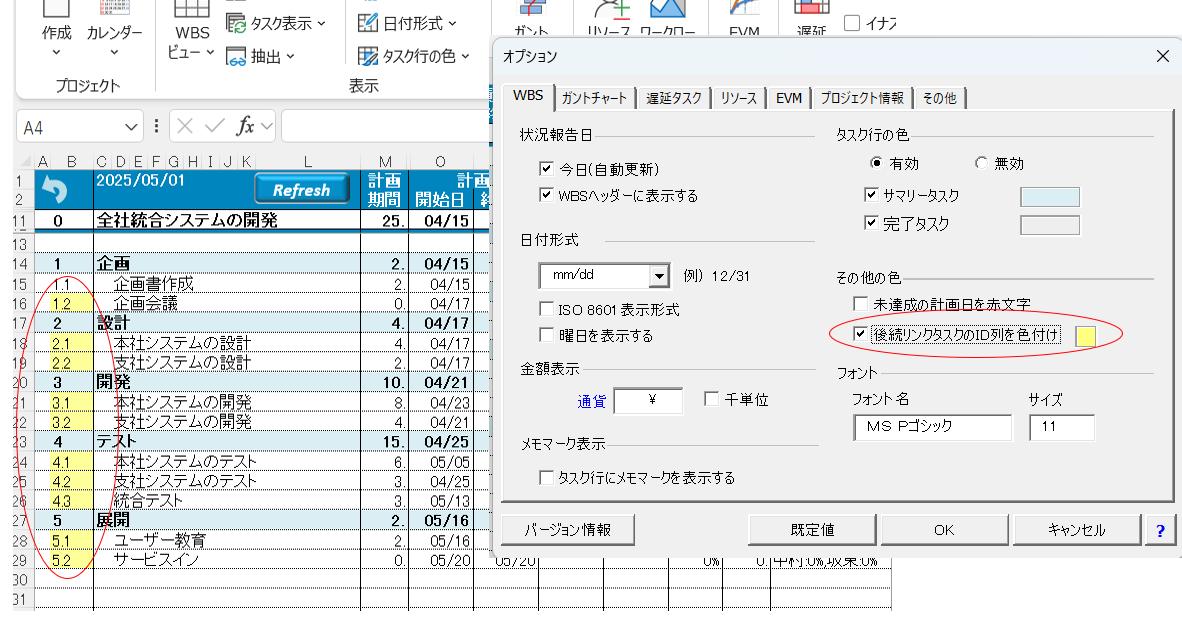Click the fx insert function icon

point(246,129)
